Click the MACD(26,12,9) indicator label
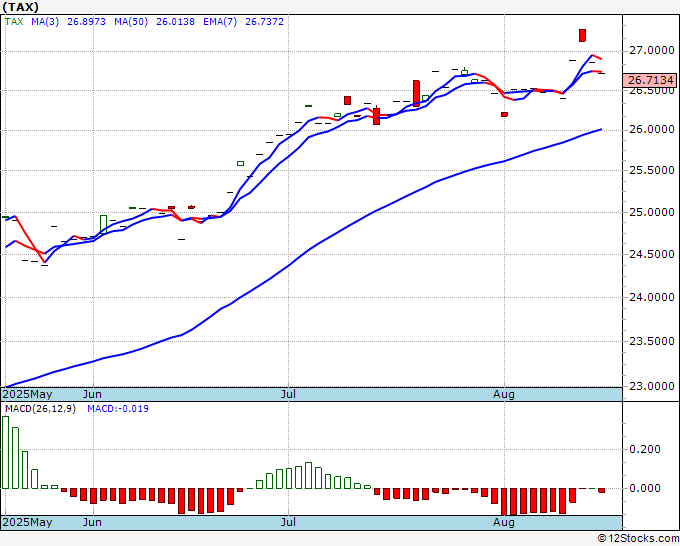The width and height of the screenshot is (680, 546). click(x=40, y=409)
